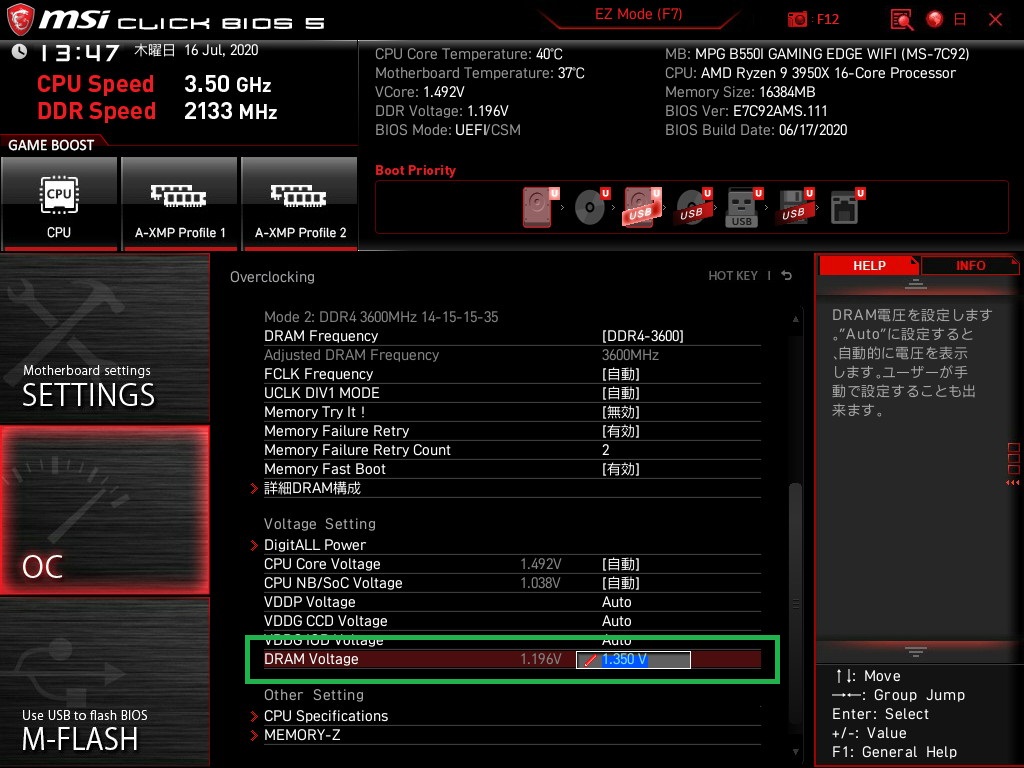Click the scrollbar down arrow in the settings list
This screenshot has width=1024, height=768.
tap(795, 752)
